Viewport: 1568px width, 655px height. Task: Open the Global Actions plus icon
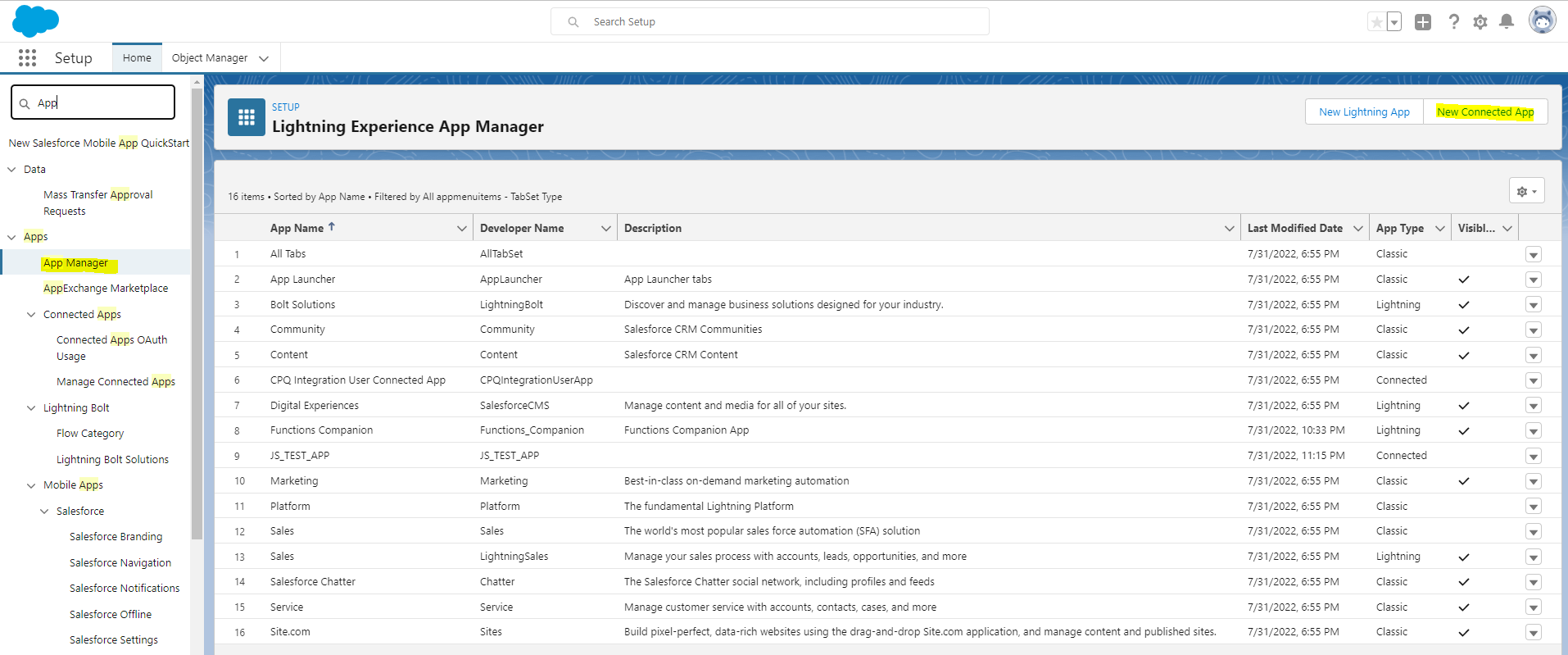pos(1423,22)
